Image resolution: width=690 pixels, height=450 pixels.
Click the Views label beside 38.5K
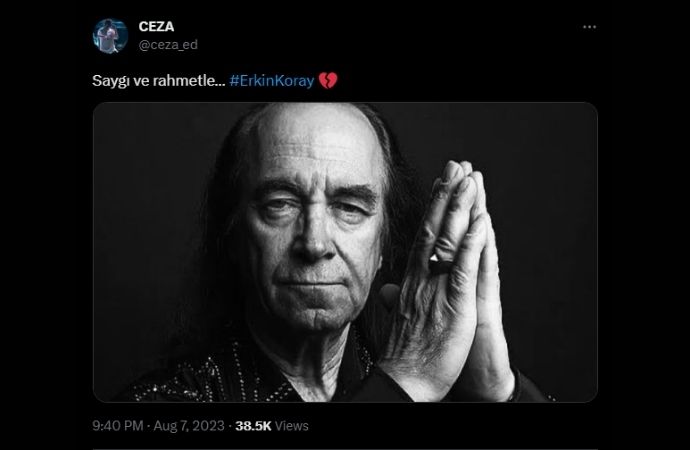(x=292, y=426)
